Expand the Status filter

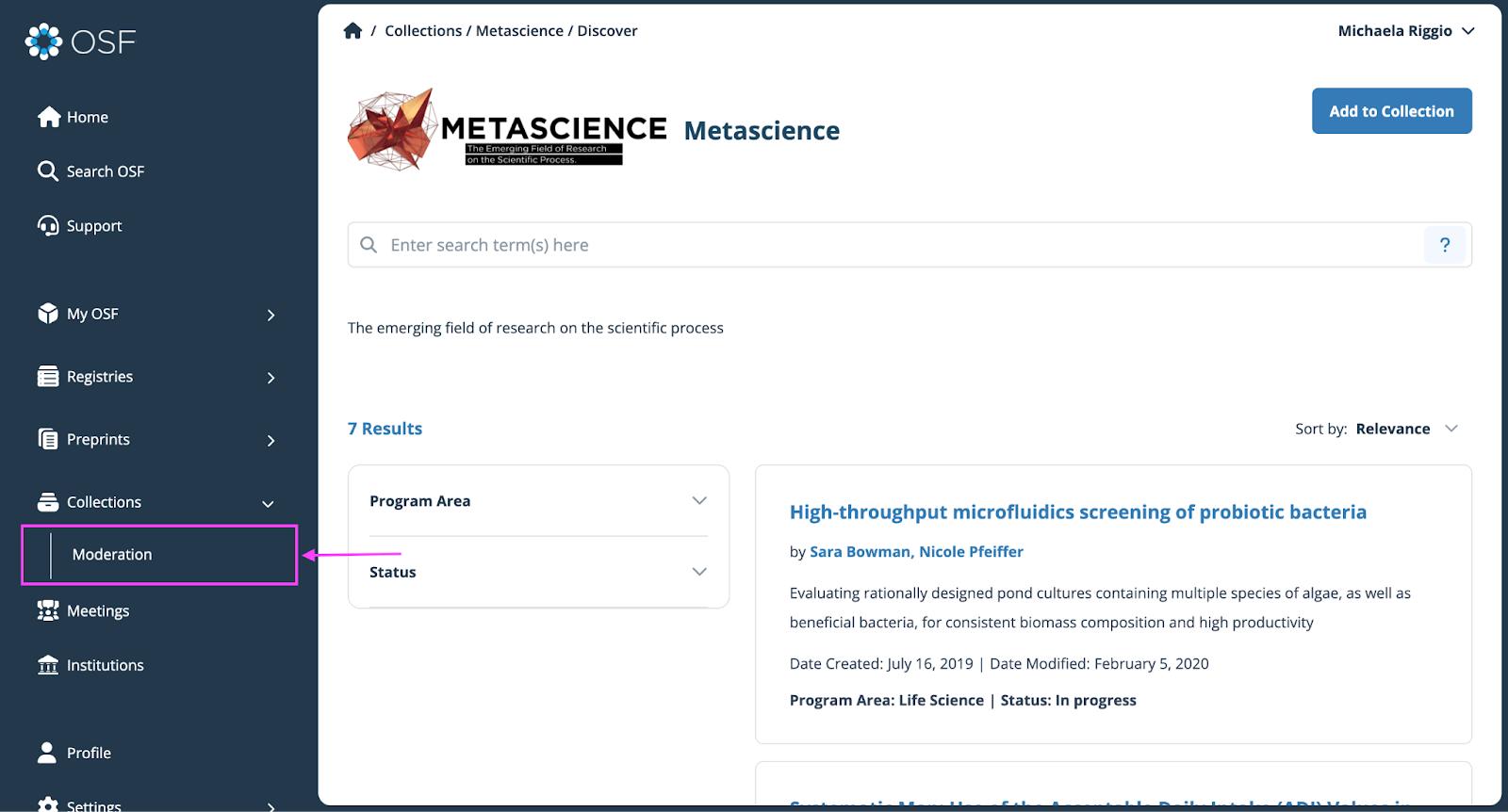[538, 572]
